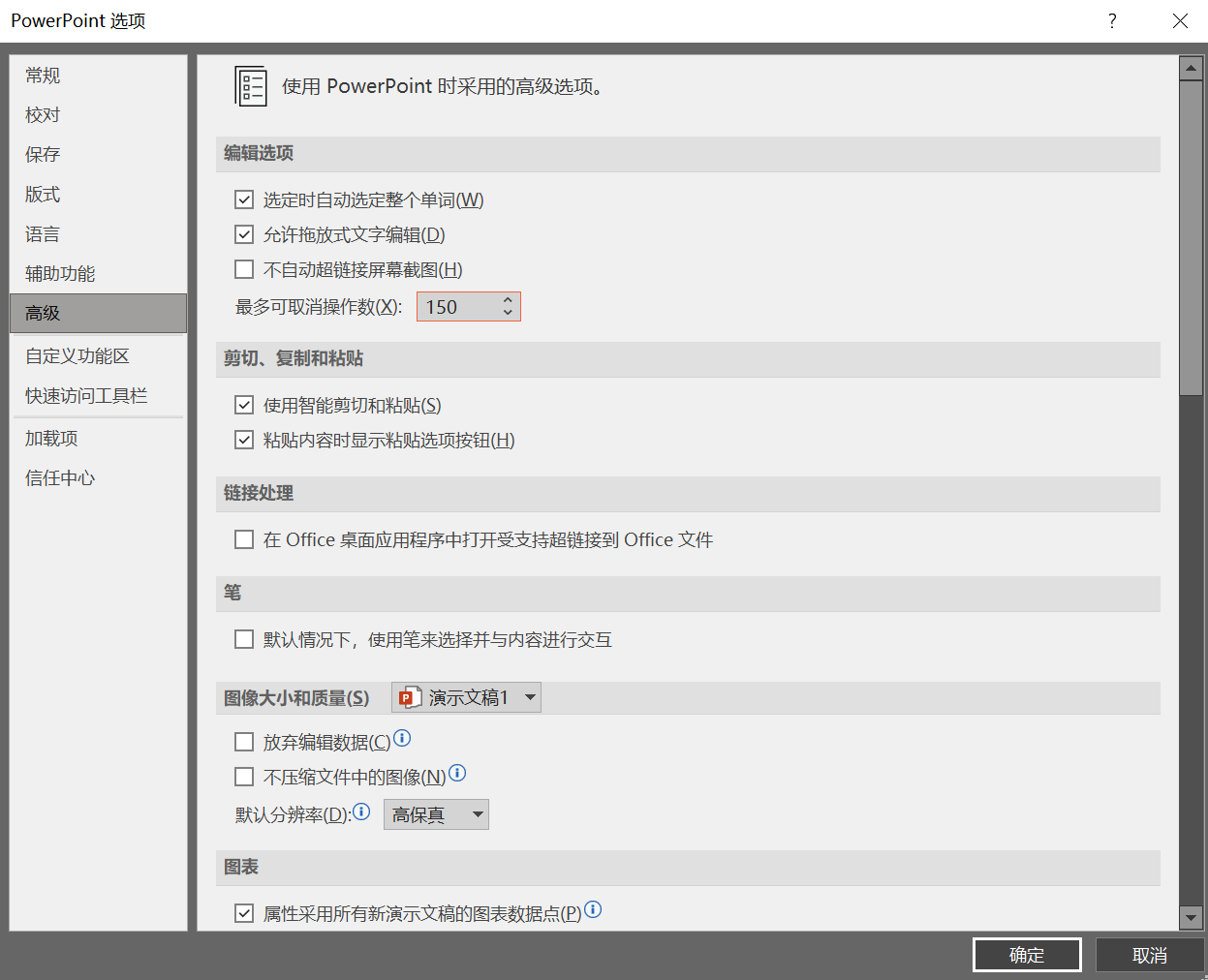1208x980 pixels.
Task: Select 版式 in the options sidebar
Action: click(x=98, y=195)
